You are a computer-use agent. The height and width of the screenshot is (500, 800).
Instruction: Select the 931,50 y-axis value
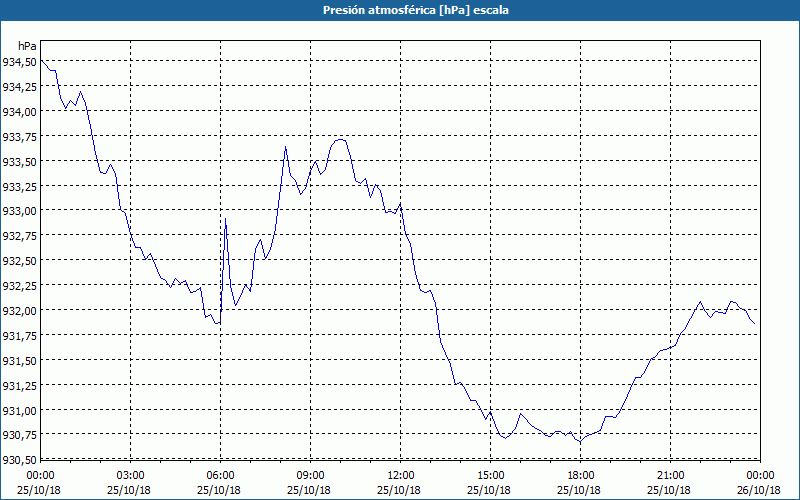tap(19, 361)
